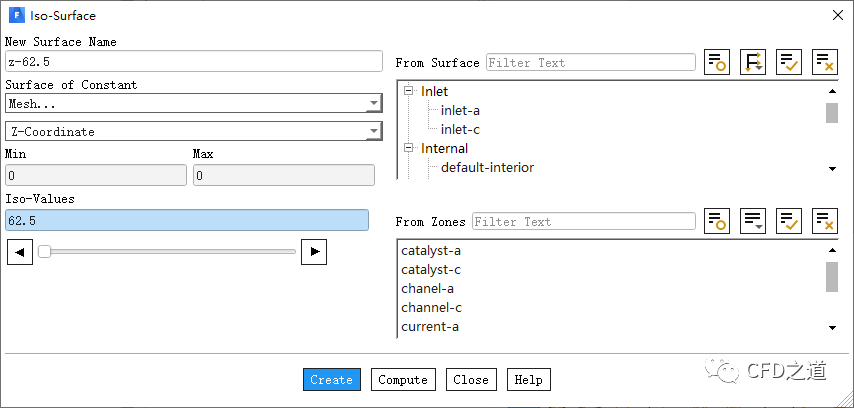Click the From Surface toggle tree view icon
Image resolution: width=854 pixels, height=408 pixels.
click(x=753, y=62)
